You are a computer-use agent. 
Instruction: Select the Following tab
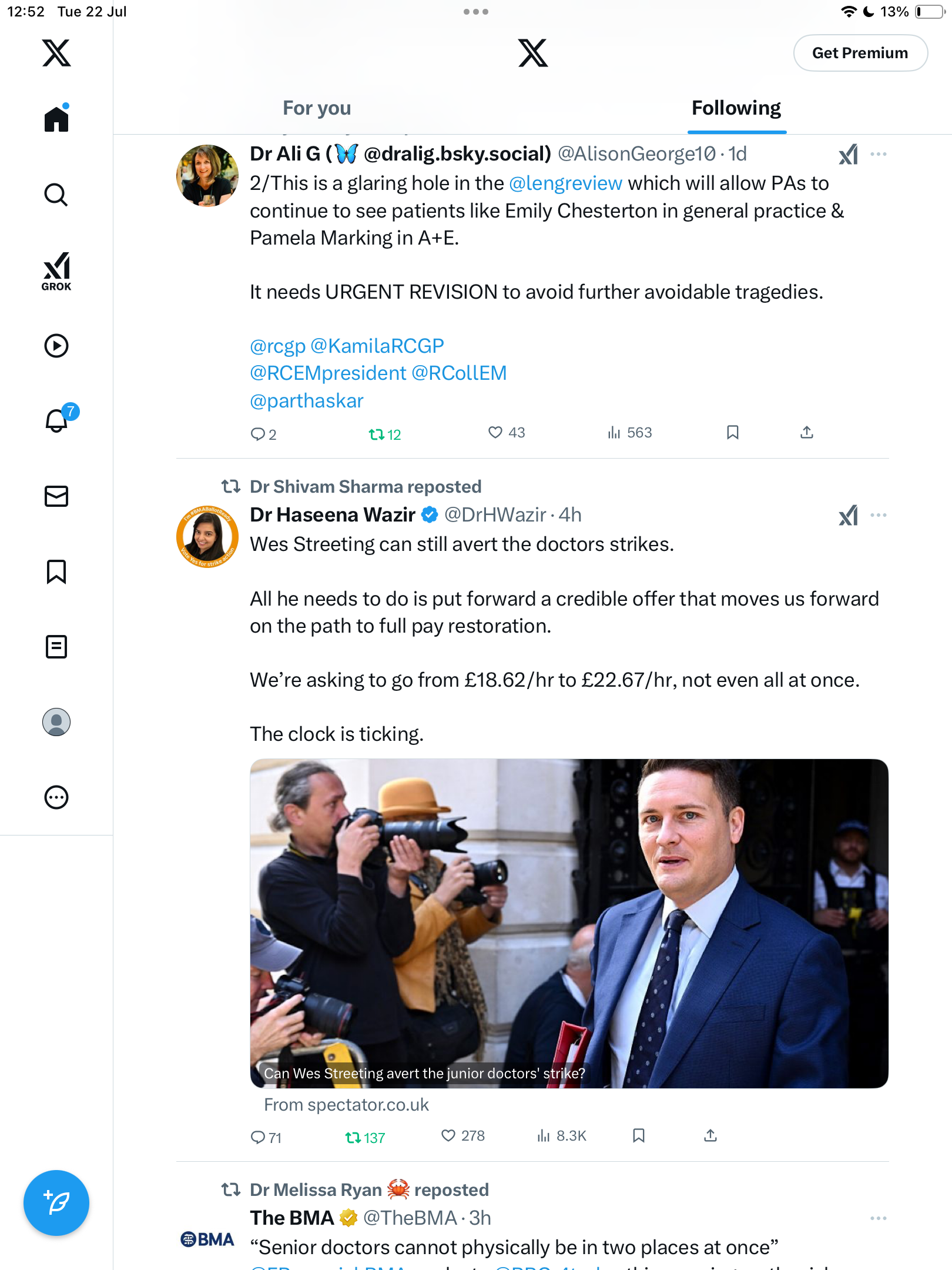[x=736, y=108]
